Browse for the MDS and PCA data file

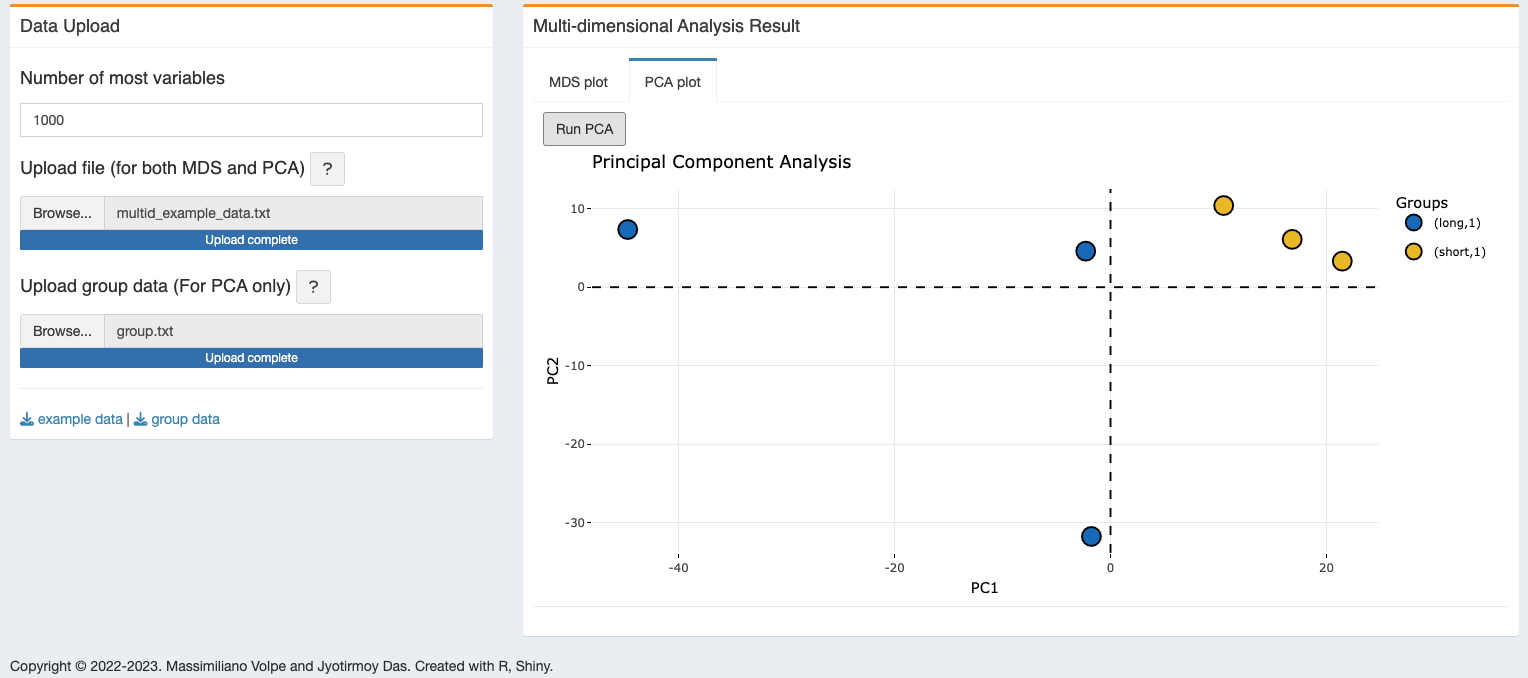[62, 213]
